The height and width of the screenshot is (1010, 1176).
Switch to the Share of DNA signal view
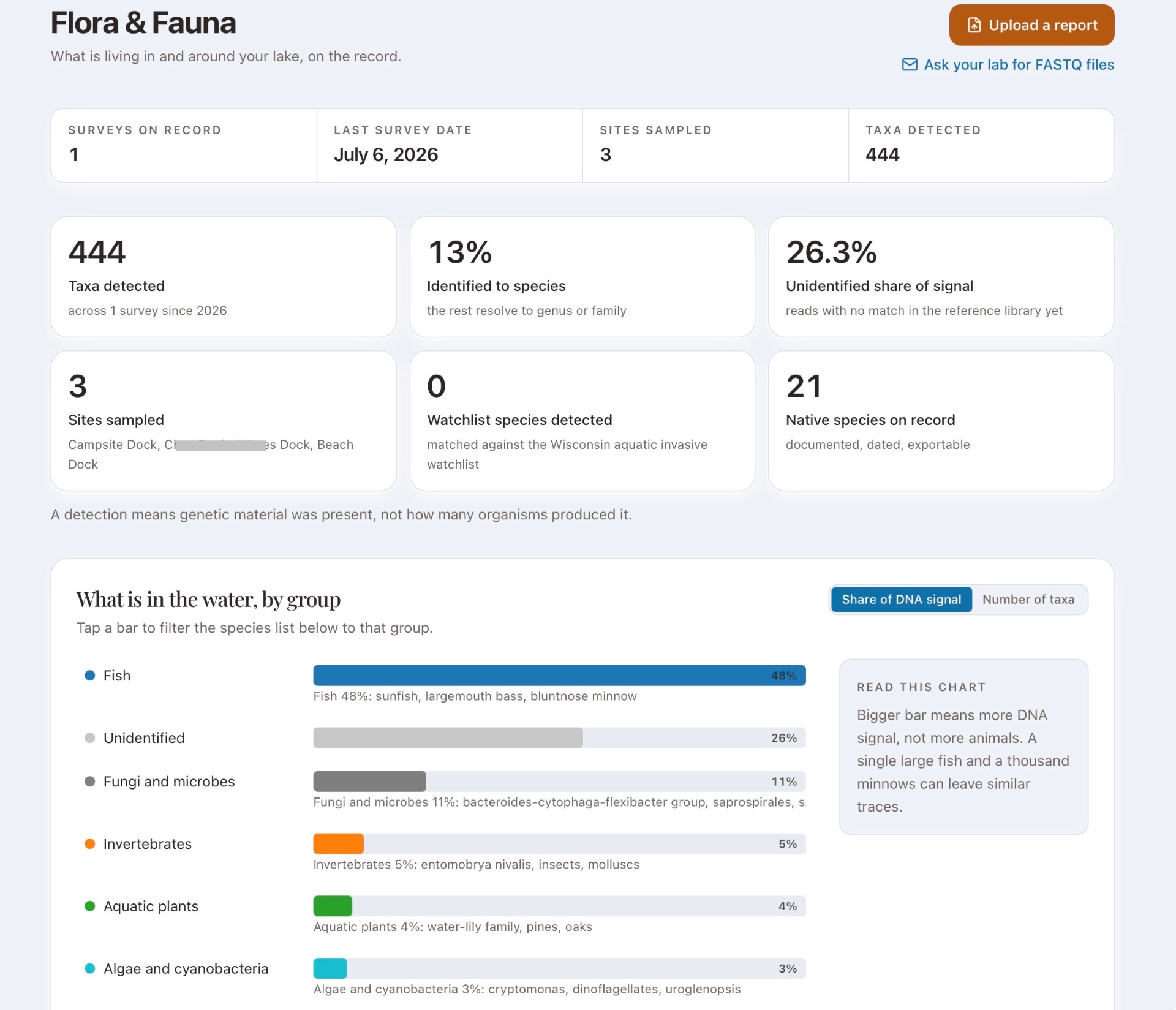pyautogui.click(x=901, y=600)
